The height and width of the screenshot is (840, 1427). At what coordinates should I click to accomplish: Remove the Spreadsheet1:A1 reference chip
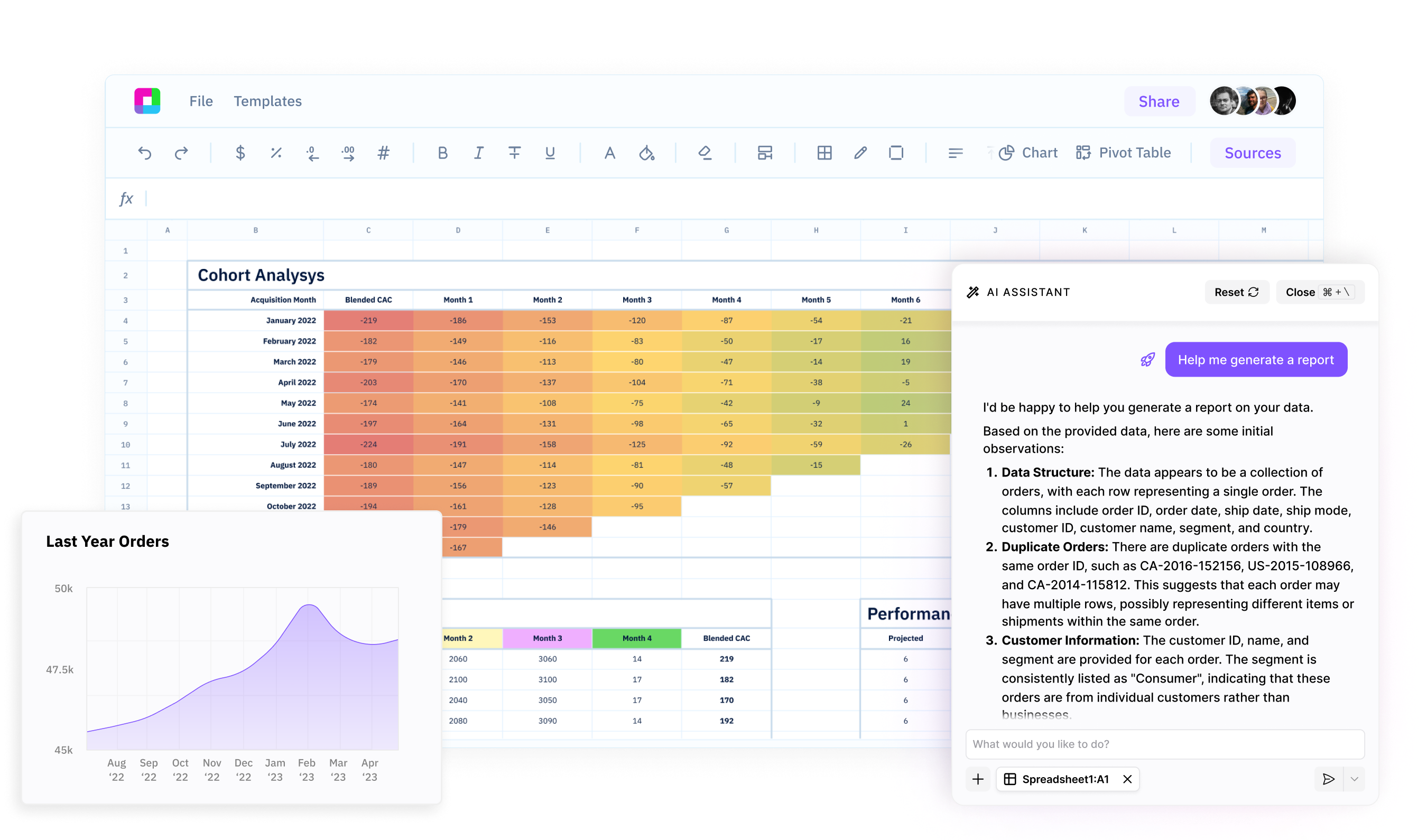pyautogui.click(x=1127, y=779)
